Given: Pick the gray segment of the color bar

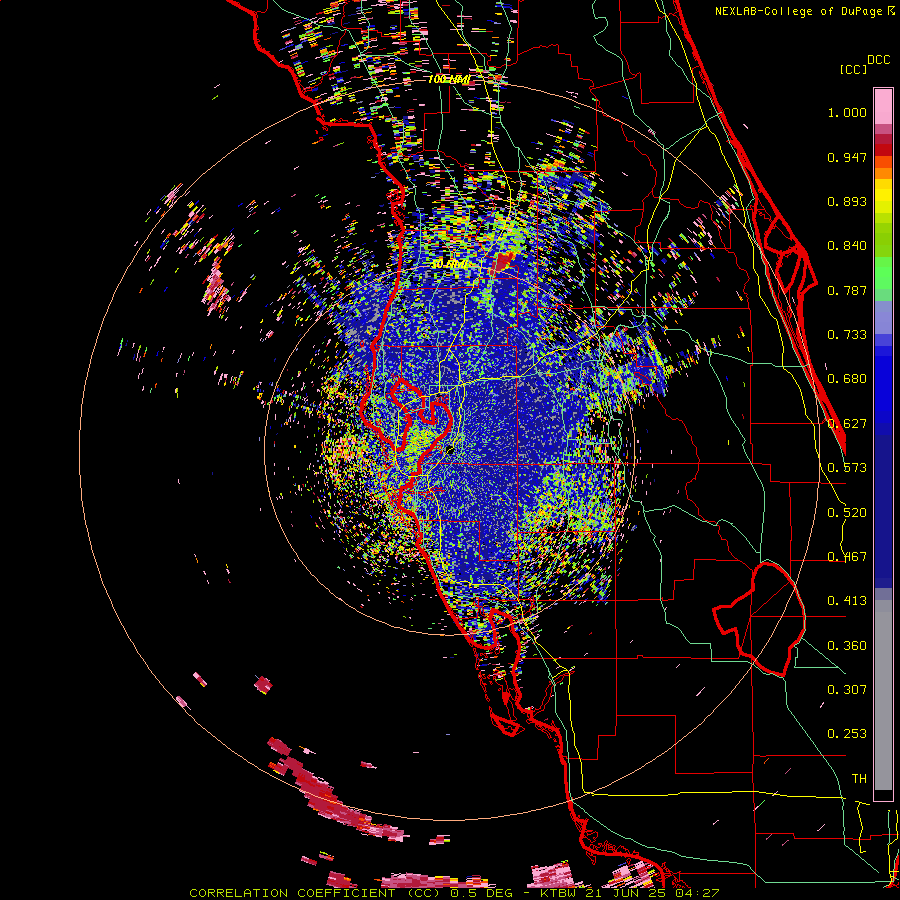Looking at the screenshot, I should (883, 695).
